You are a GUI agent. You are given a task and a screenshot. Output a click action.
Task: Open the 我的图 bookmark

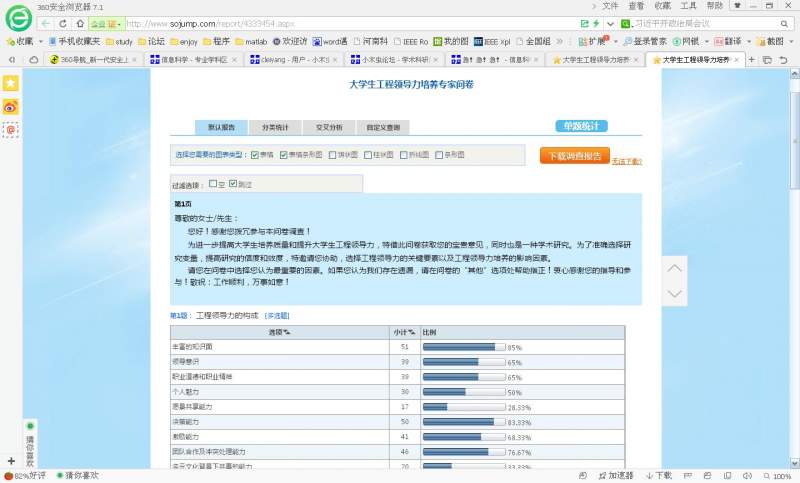click(x=451, y=41)
